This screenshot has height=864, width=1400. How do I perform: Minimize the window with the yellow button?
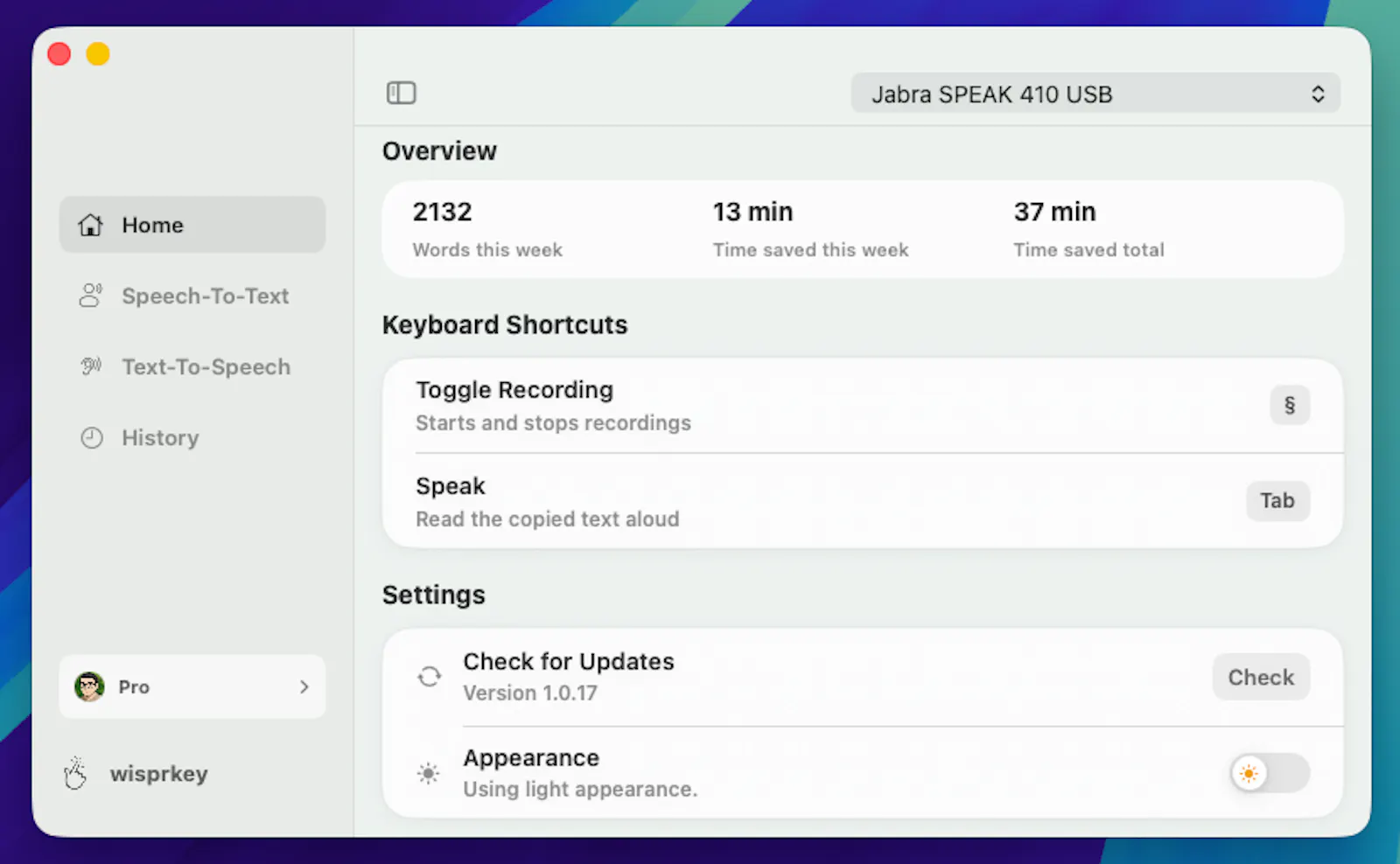[98, 54]
